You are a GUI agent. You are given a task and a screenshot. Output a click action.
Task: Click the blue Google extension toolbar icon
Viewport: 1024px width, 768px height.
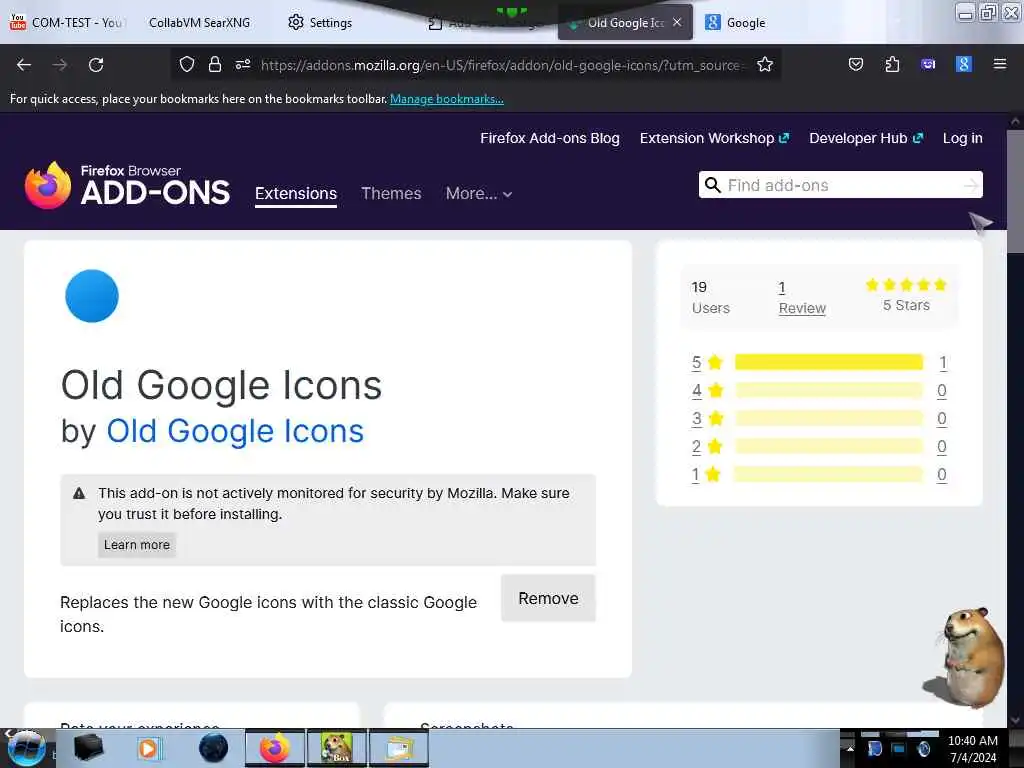point(964,64)
